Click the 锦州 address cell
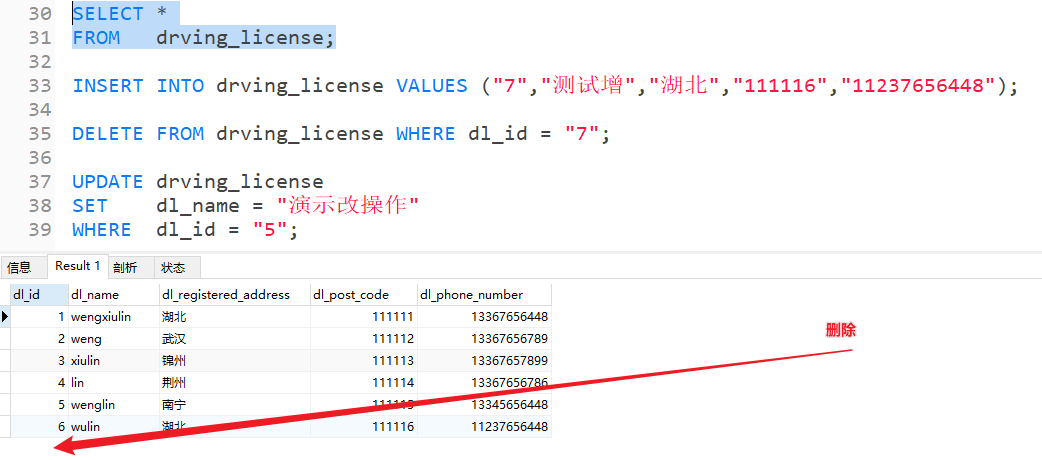 tap(235, 361)
